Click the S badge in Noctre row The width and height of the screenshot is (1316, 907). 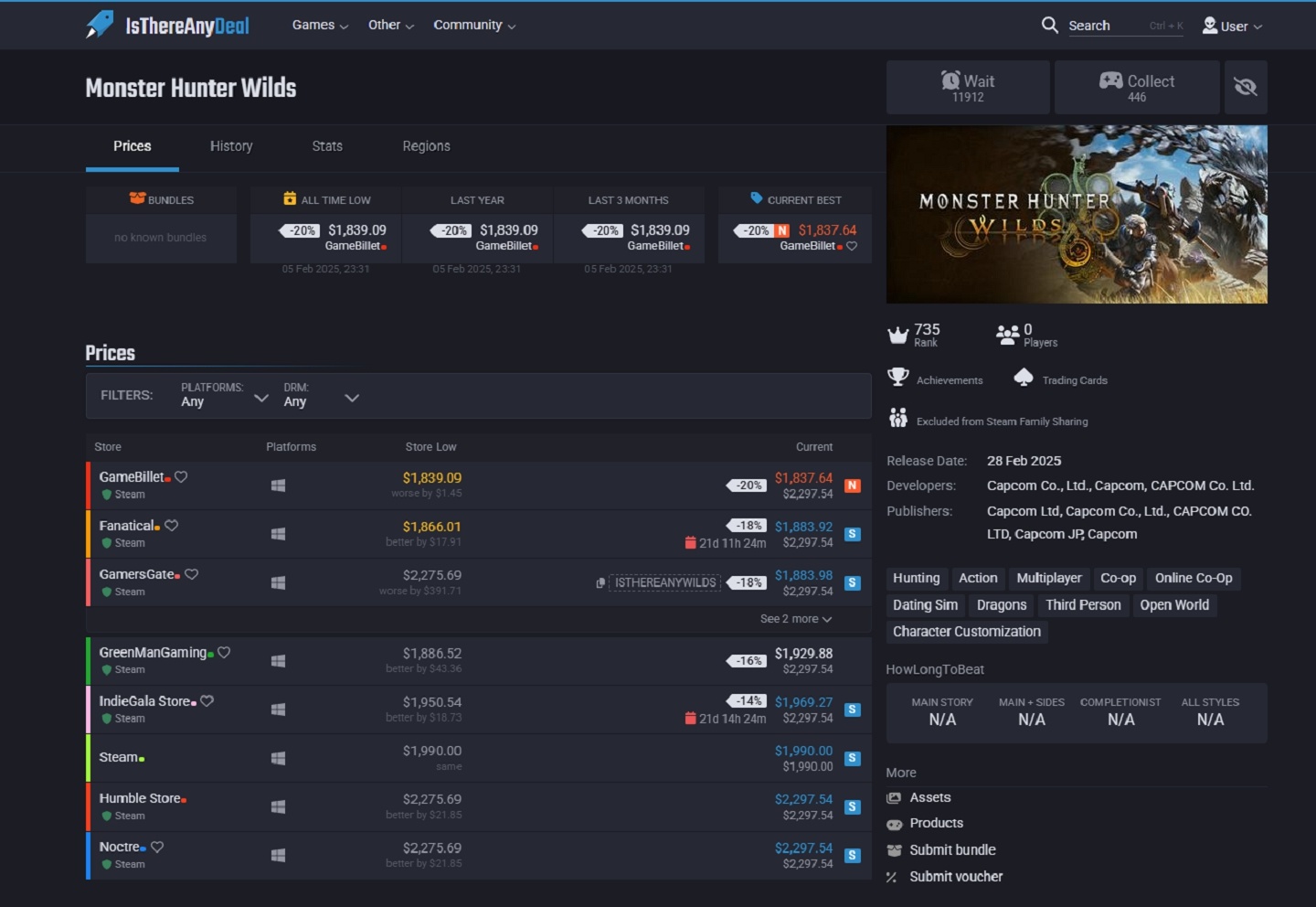coord(853,855)
